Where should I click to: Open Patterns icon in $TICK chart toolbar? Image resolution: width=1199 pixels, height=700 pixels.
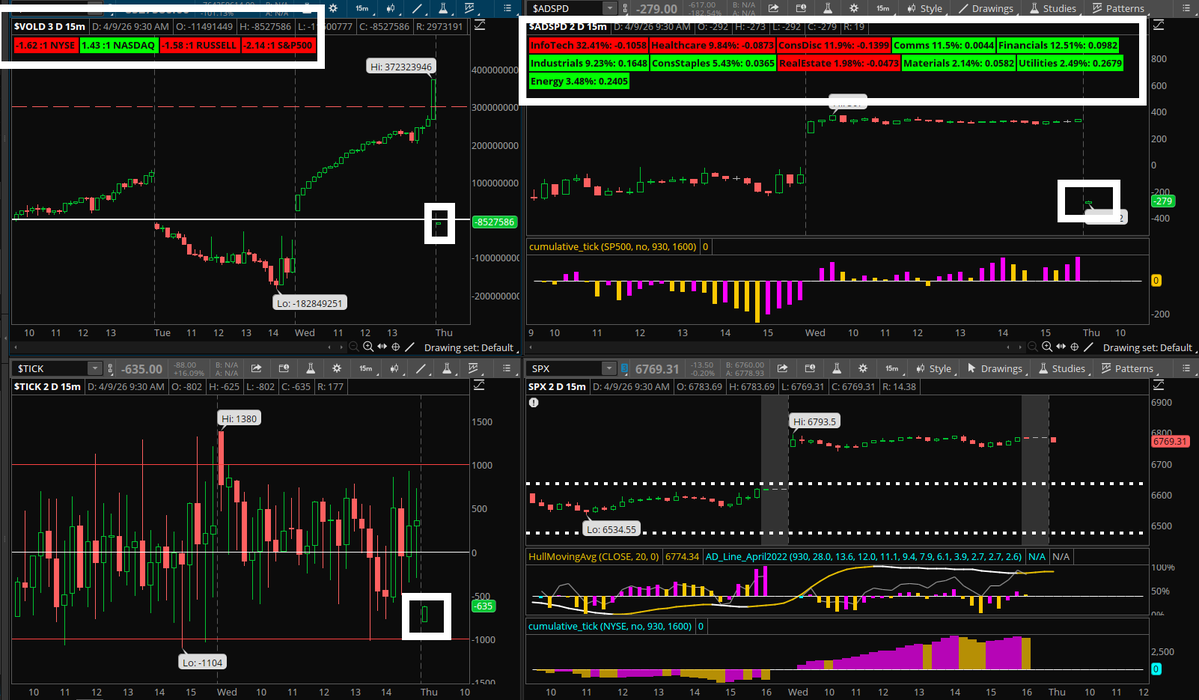pos(473,369)
